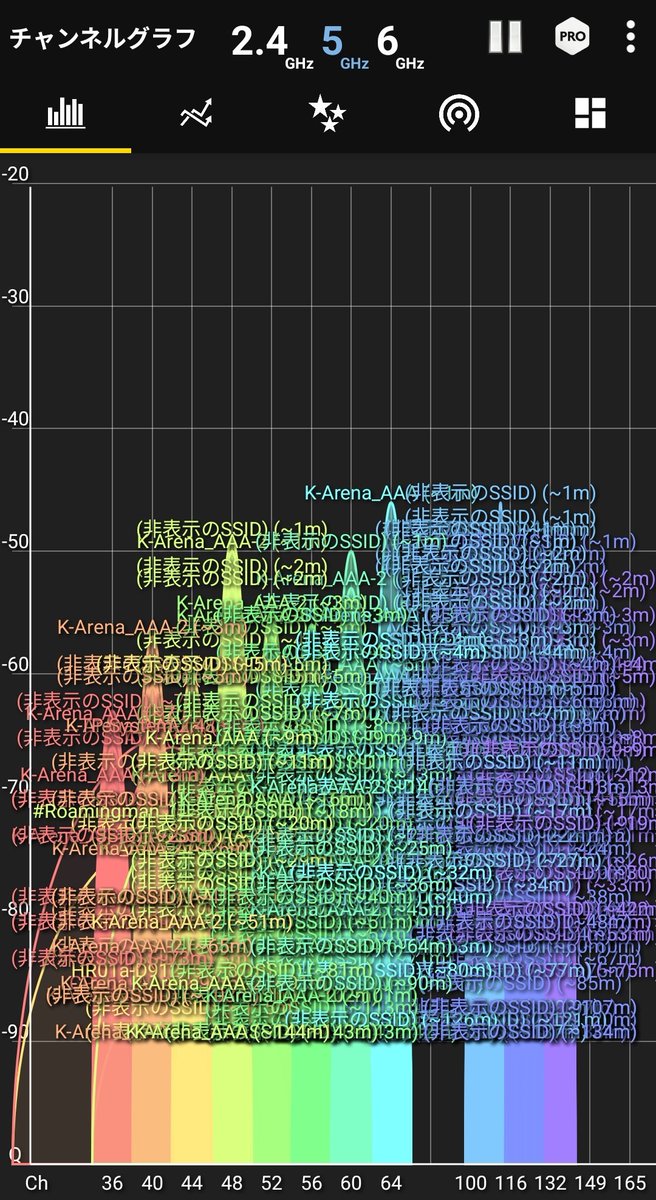
Task: Tap the チャンネルグラフ title
Action: (x=103, y=39)
